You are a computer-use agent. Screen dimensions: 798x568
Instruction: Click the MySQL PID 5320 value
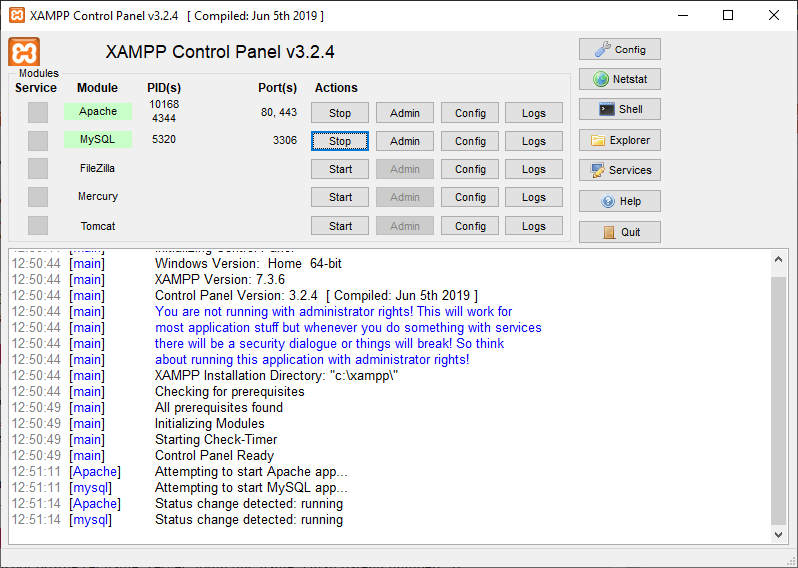[x=164, y=139]
